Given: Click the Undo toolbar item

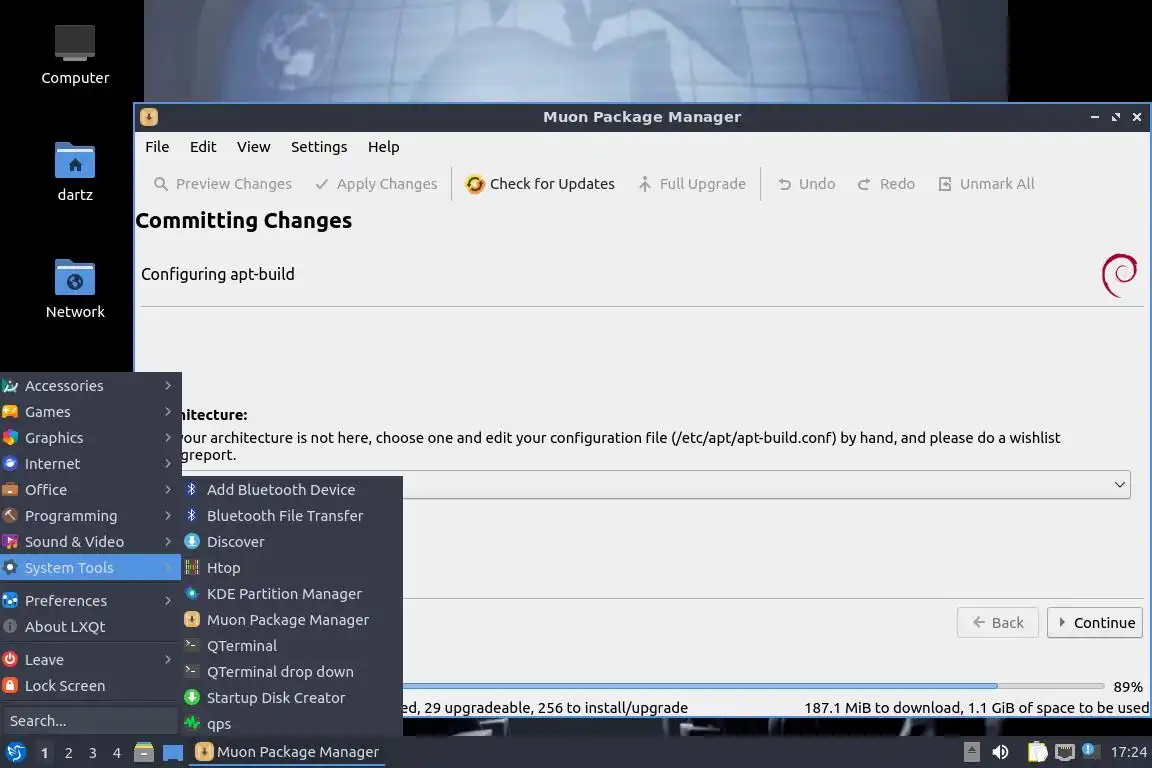Looking at the screenshot, I should click(806, 184).
